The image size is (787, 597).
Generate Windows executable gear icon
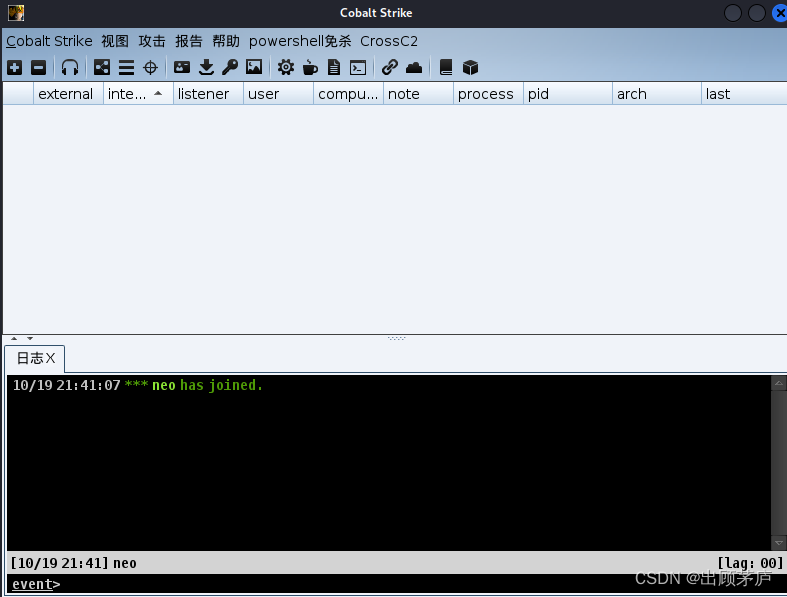point(286,67)
